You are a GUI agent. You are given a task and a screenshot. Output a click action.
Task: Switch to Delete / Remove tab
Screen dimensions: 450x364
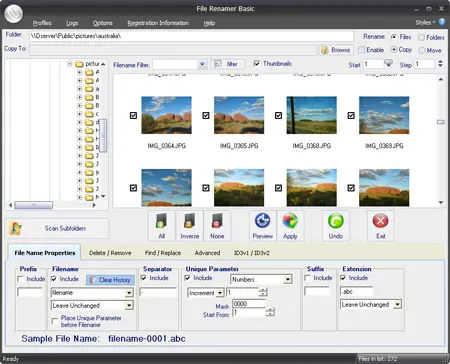pos(110,253)
